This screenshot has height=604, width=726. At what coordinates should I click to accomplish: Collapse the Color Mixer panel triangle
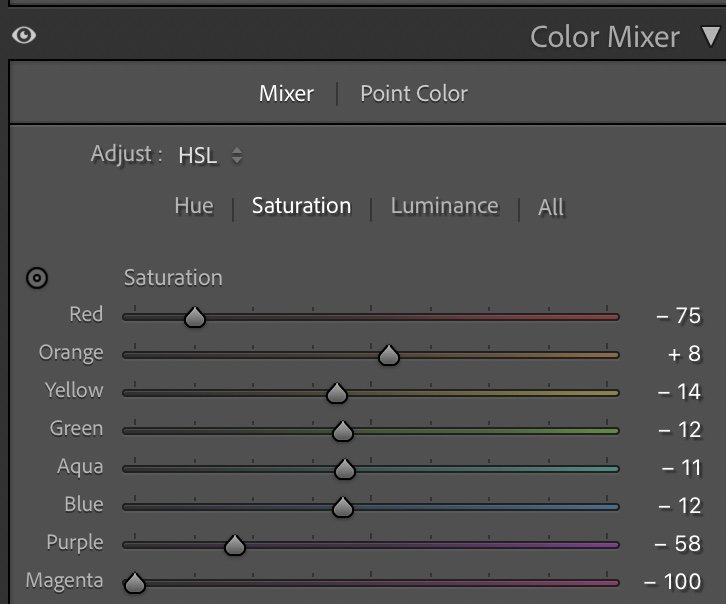point(711,36)
